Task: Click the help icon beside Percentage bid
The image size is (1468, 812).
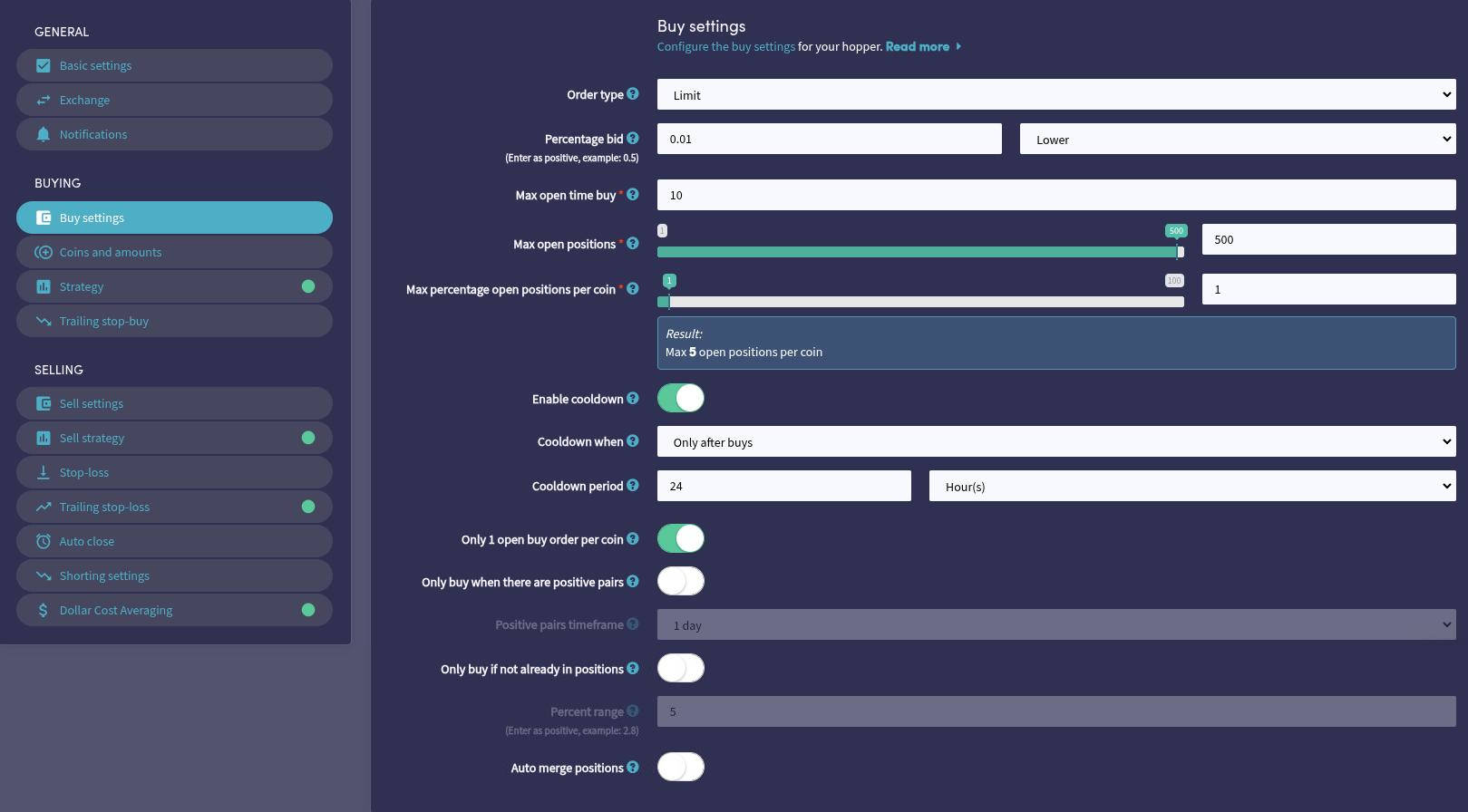Action: click(x=633, y=139)
